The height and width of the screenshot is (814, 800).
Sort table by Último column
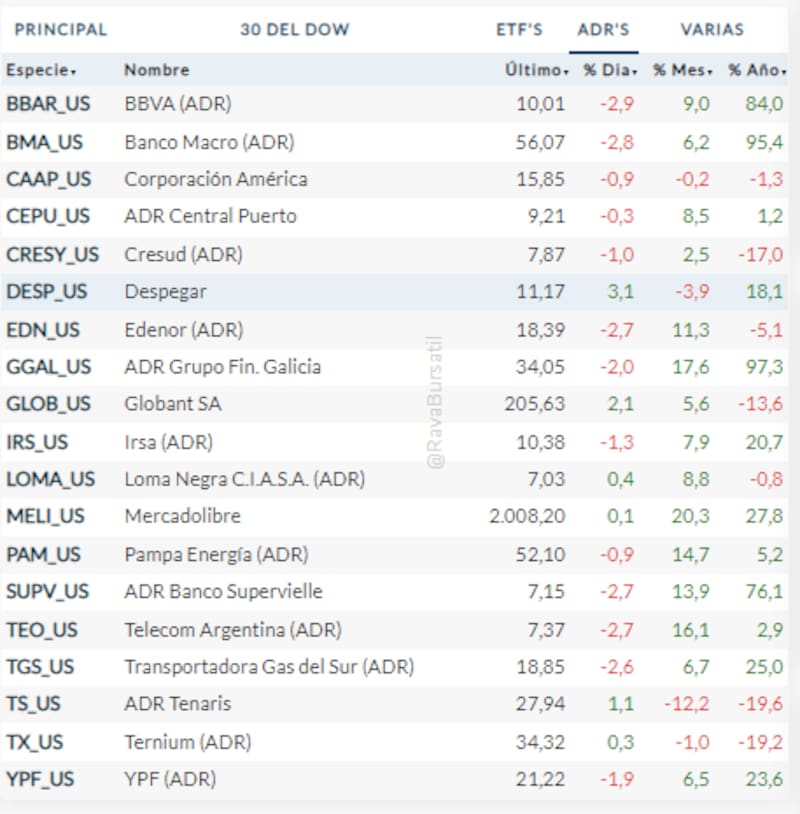click(537, 70)
